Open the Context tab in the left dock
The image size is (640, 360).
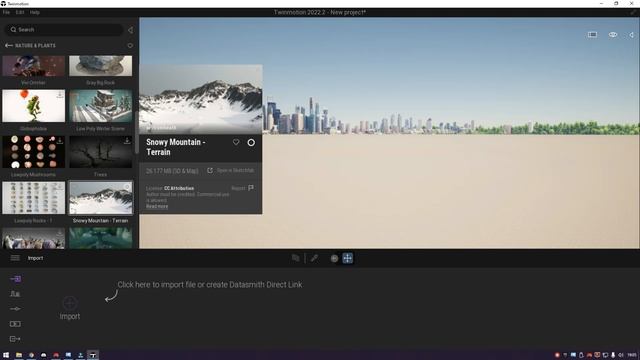point(15,294)
